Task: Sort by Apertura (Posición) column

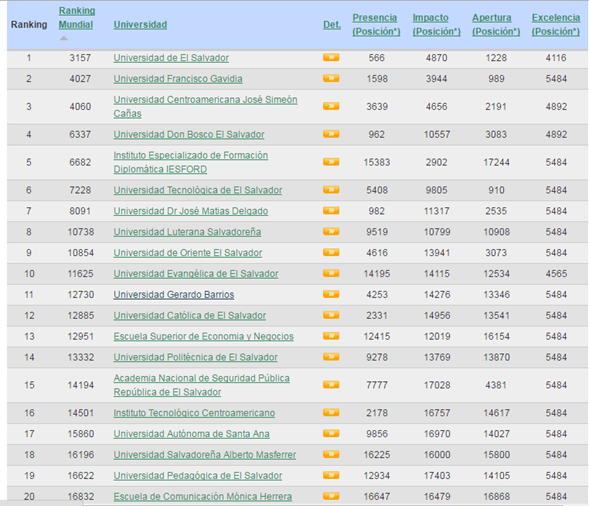Action: point(496,24)
